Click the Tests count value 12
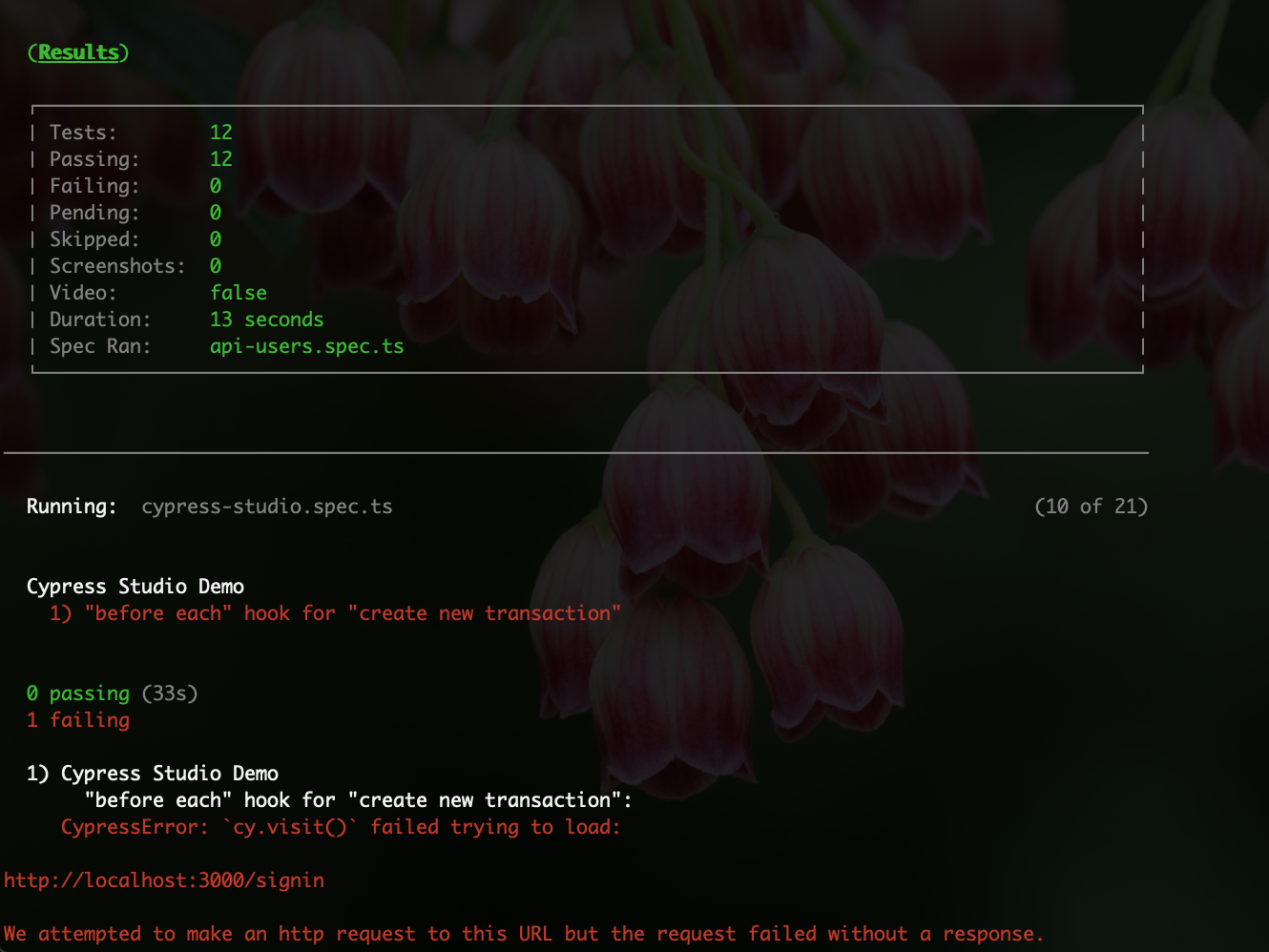This screenshot has width=1269, height=952. coord(221,133)
